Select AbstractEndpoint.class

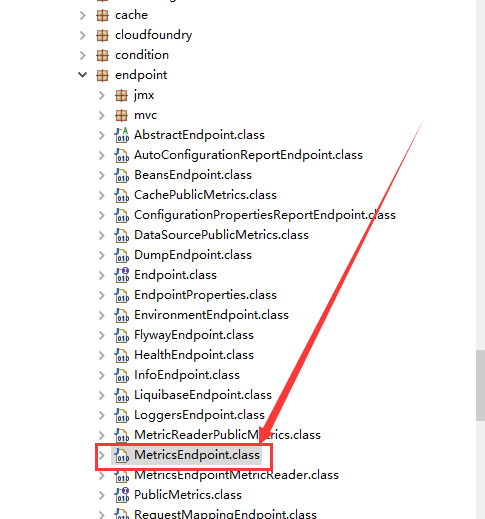[x=199, y=135]
